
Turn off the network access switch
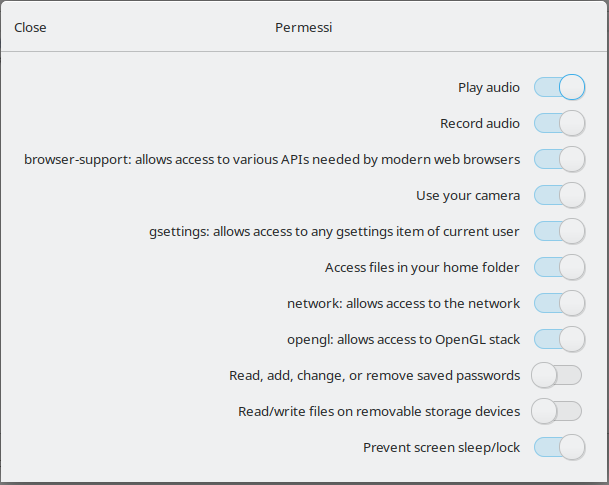(559, 304)
